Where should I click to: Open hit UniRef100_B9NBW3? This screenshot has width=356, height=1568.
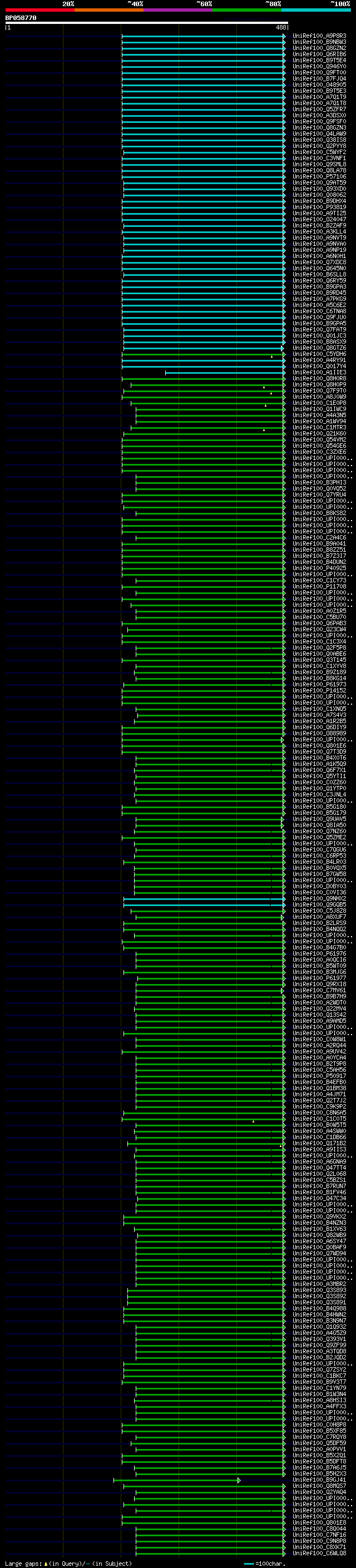click(319, 42)
